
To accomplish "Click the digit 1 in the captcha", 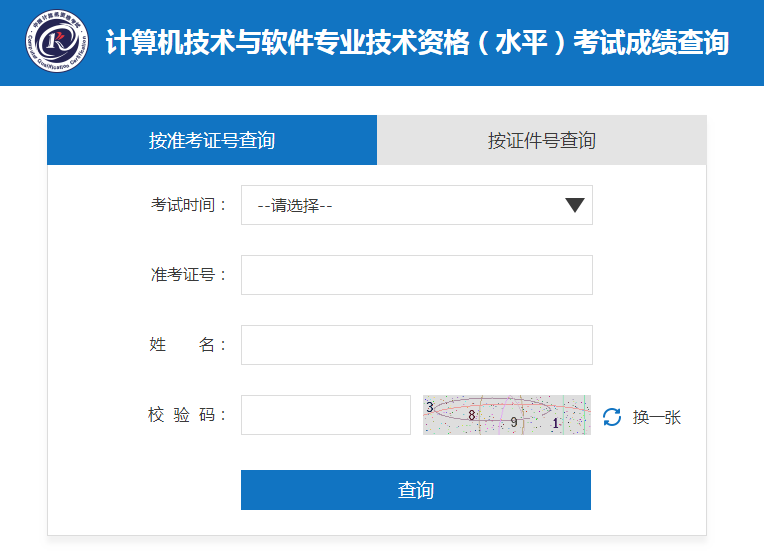I will [x=556, y=423].
